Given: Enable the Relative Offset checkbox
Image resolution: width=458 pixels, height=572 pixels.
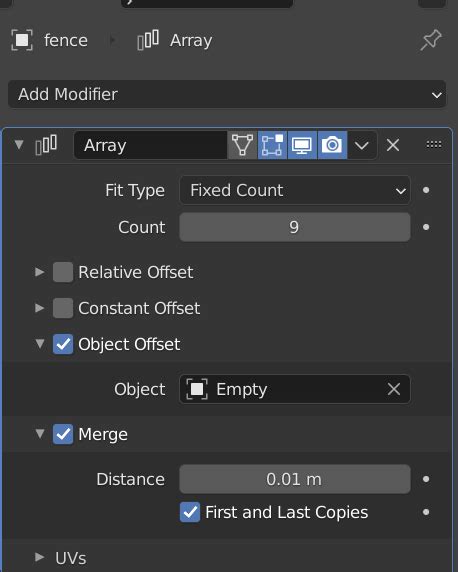Looking at the screenshot, I should pos(63,272).
